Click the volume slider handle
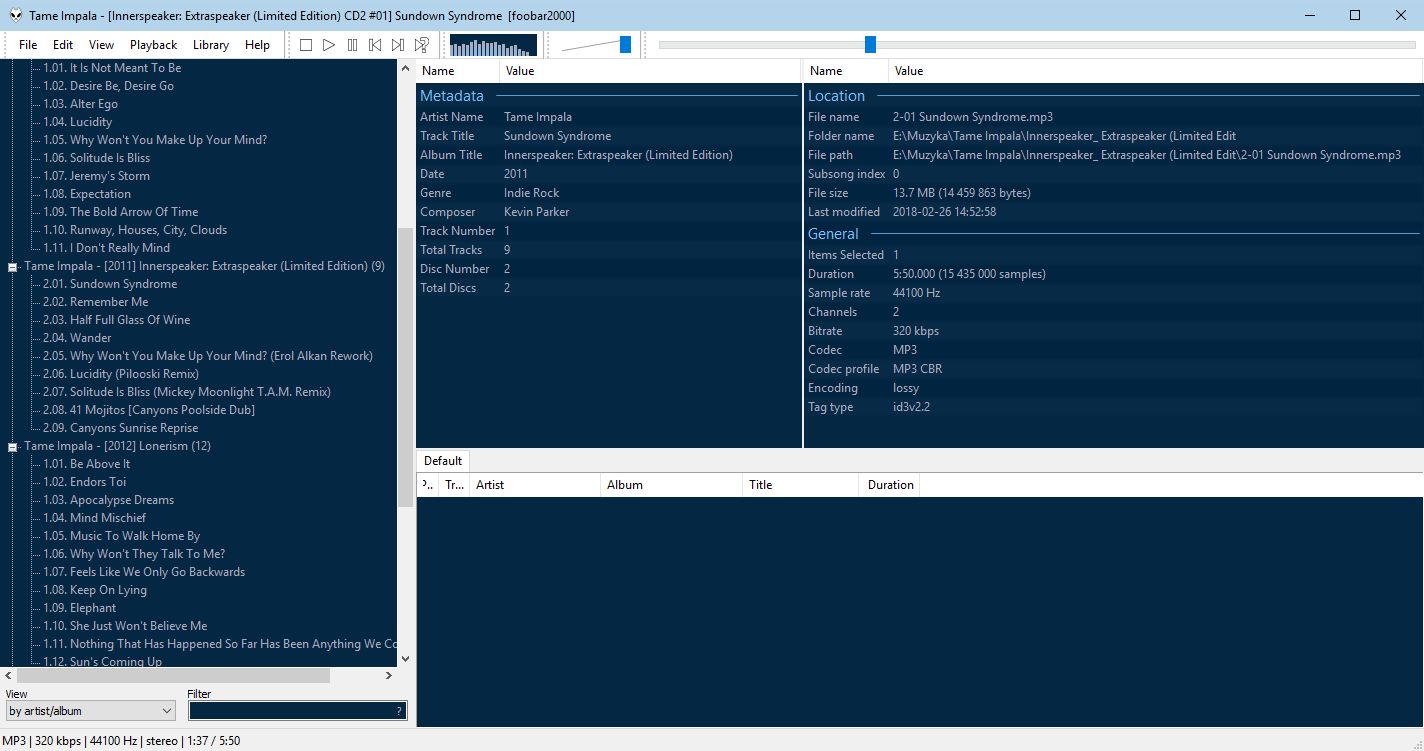Screen dimensions: 1424x751 625,44
